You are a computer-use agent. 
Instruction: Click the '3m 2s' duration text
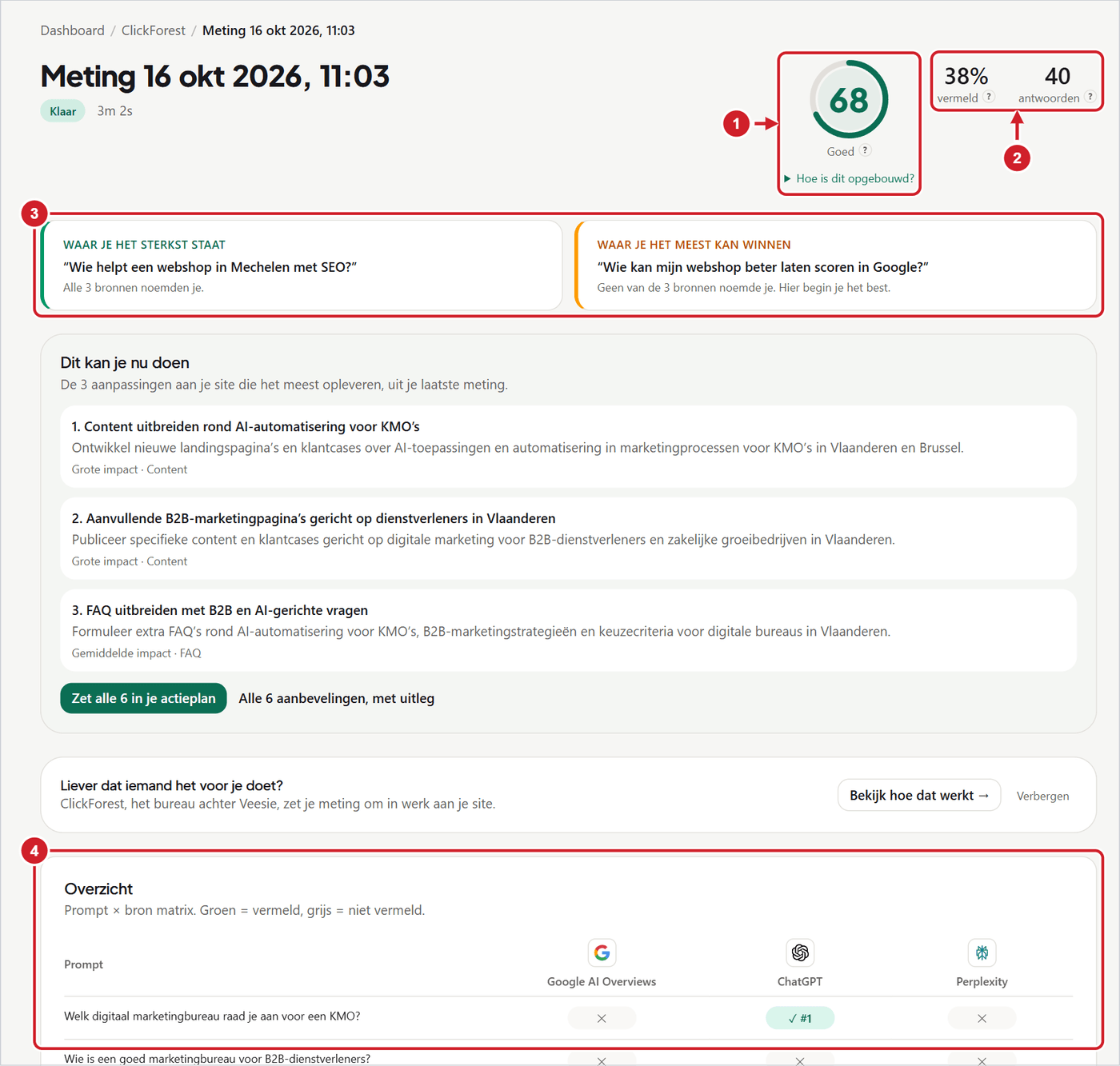[x=114, y=111]
